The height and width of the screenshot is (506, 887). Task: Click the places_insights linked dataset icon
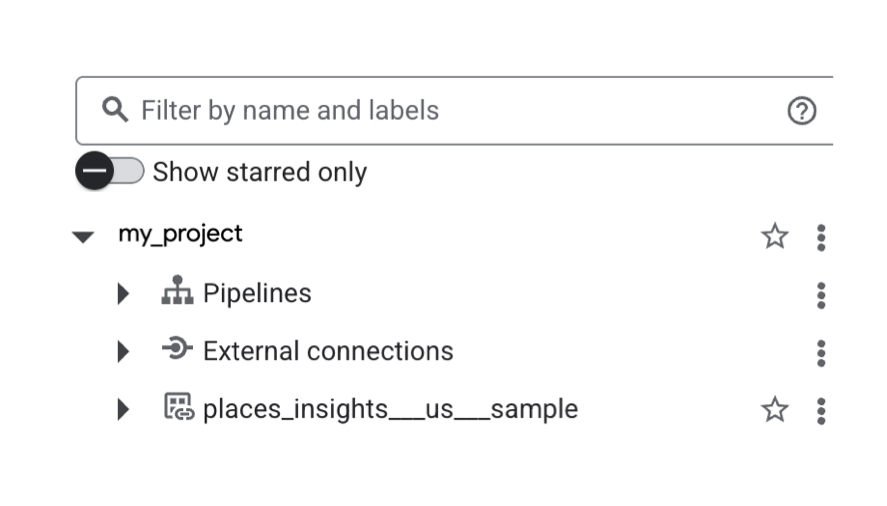point(178,408)
